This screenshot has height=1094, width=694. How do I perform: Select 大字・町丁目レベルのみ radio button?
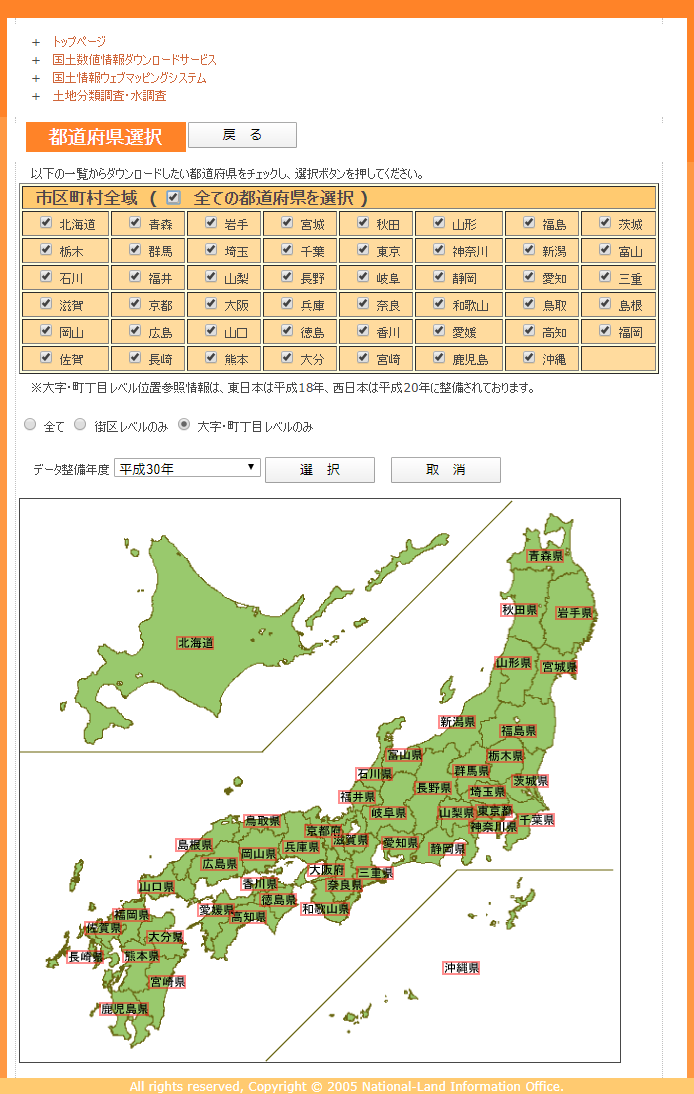[x=184, y=425]
